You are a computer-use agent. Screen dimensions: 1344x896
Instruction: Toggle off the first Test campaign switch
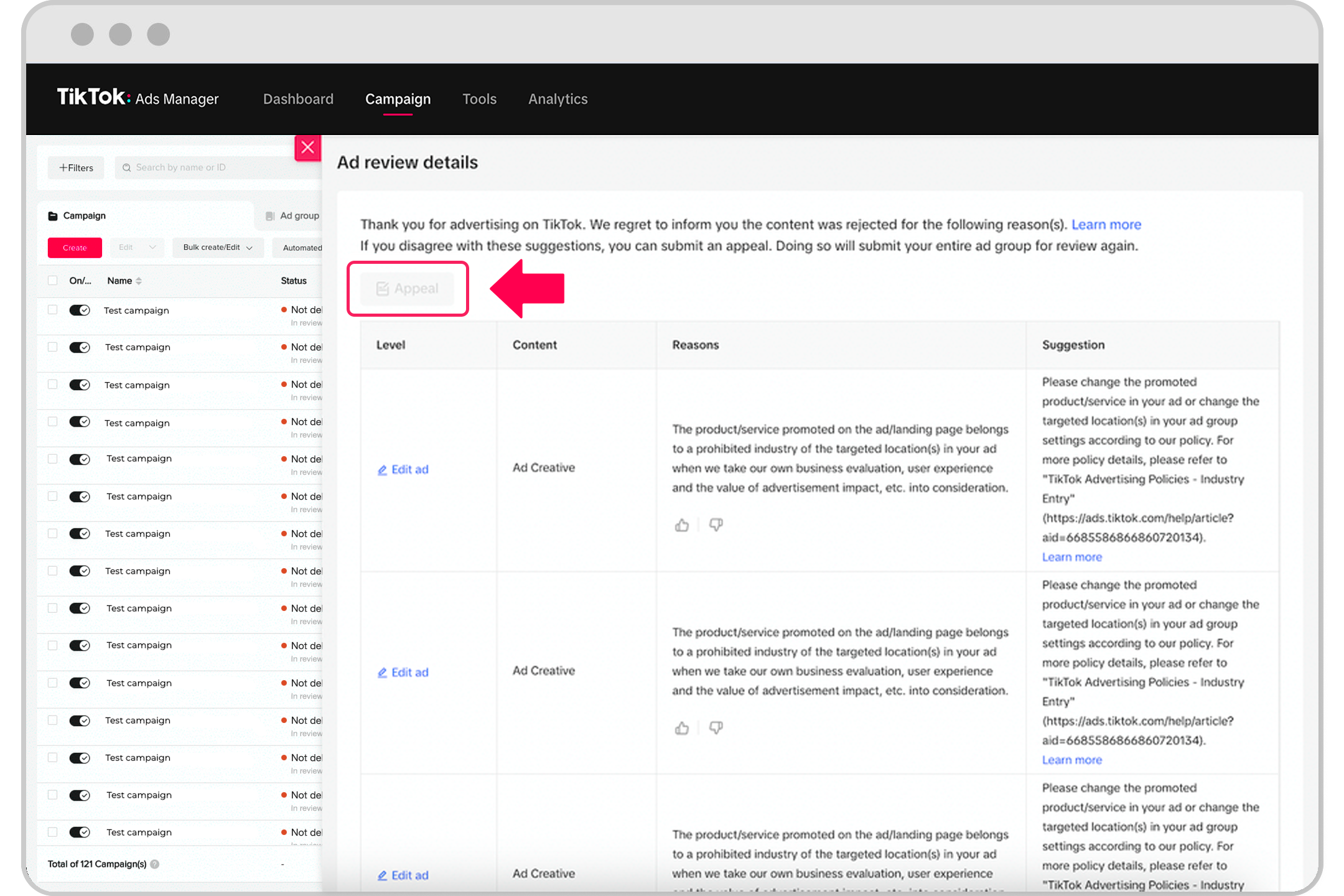point(80,310)
